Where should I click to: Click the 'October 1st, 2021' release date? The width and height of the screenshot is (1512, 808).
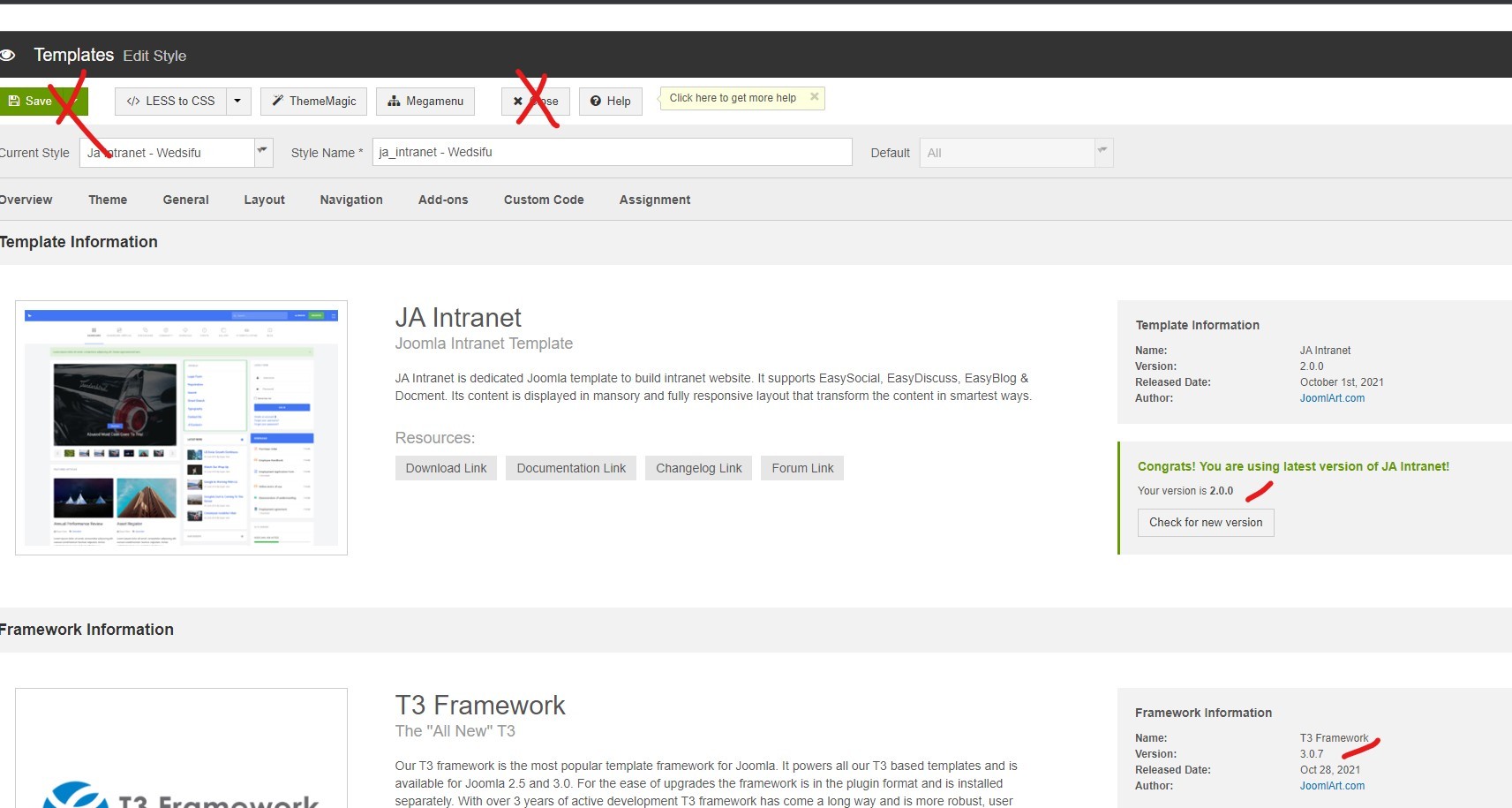coord(1342,382)
